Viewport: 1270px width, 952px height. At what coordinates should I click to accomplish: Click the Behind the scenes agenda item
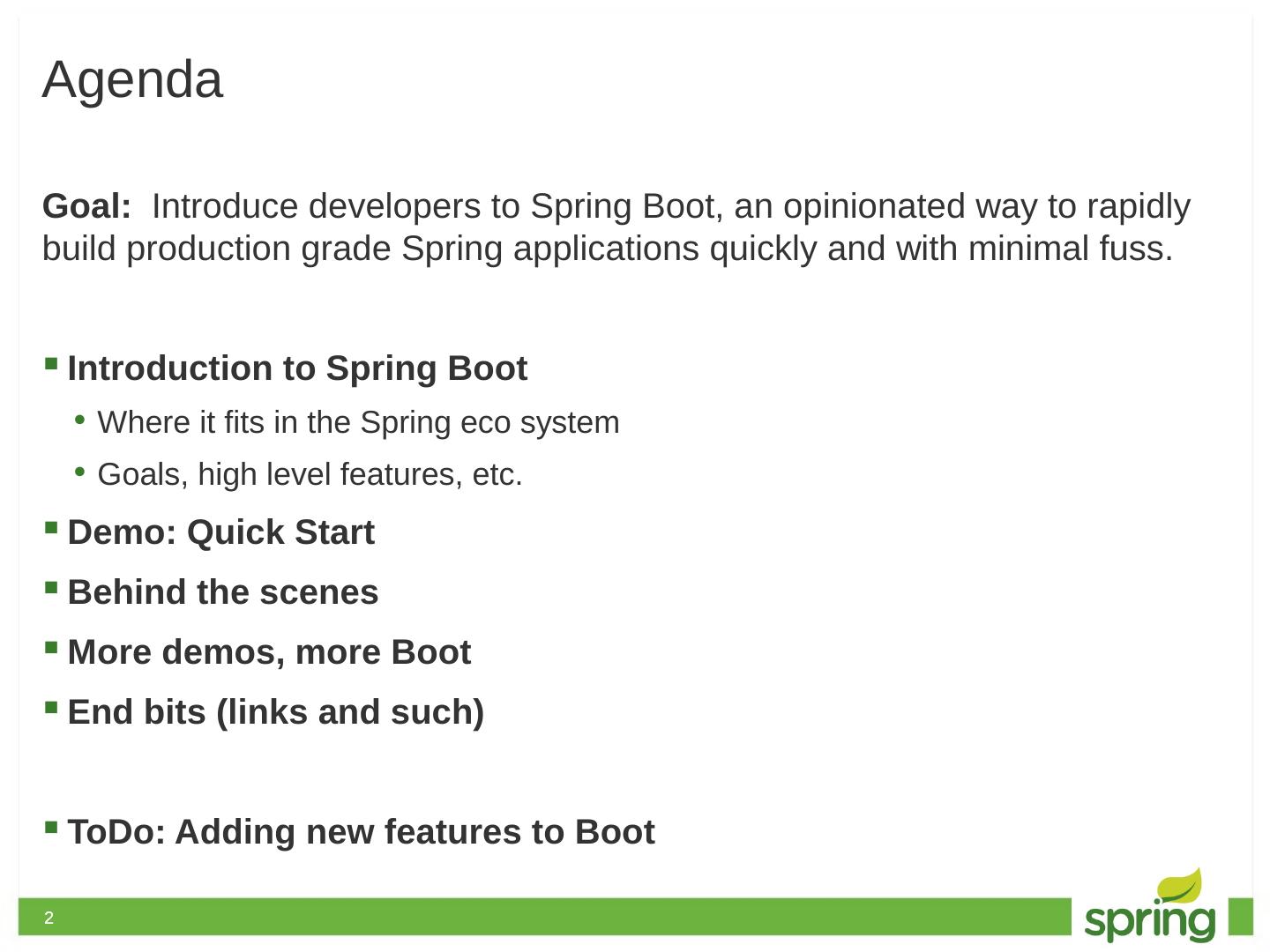(x=222, y=592)
